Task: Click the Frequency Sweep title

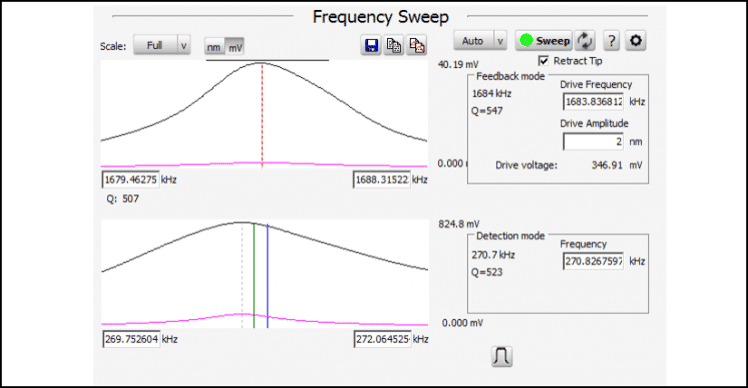Action: 381,17
